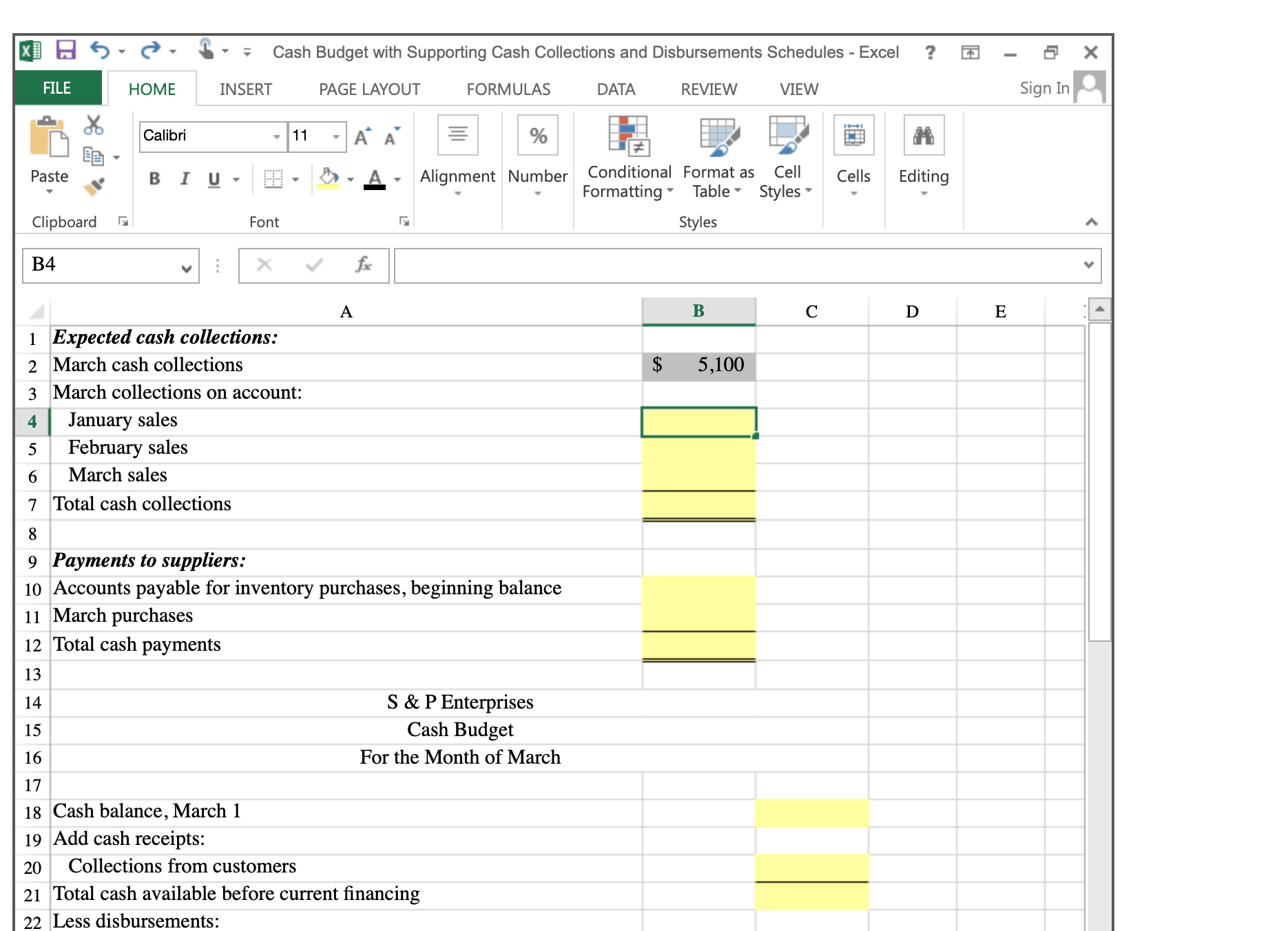The height and width of the screenshot is (931, 1288).
Task: Toggle italic formatting
Action: tap(185, 179)
